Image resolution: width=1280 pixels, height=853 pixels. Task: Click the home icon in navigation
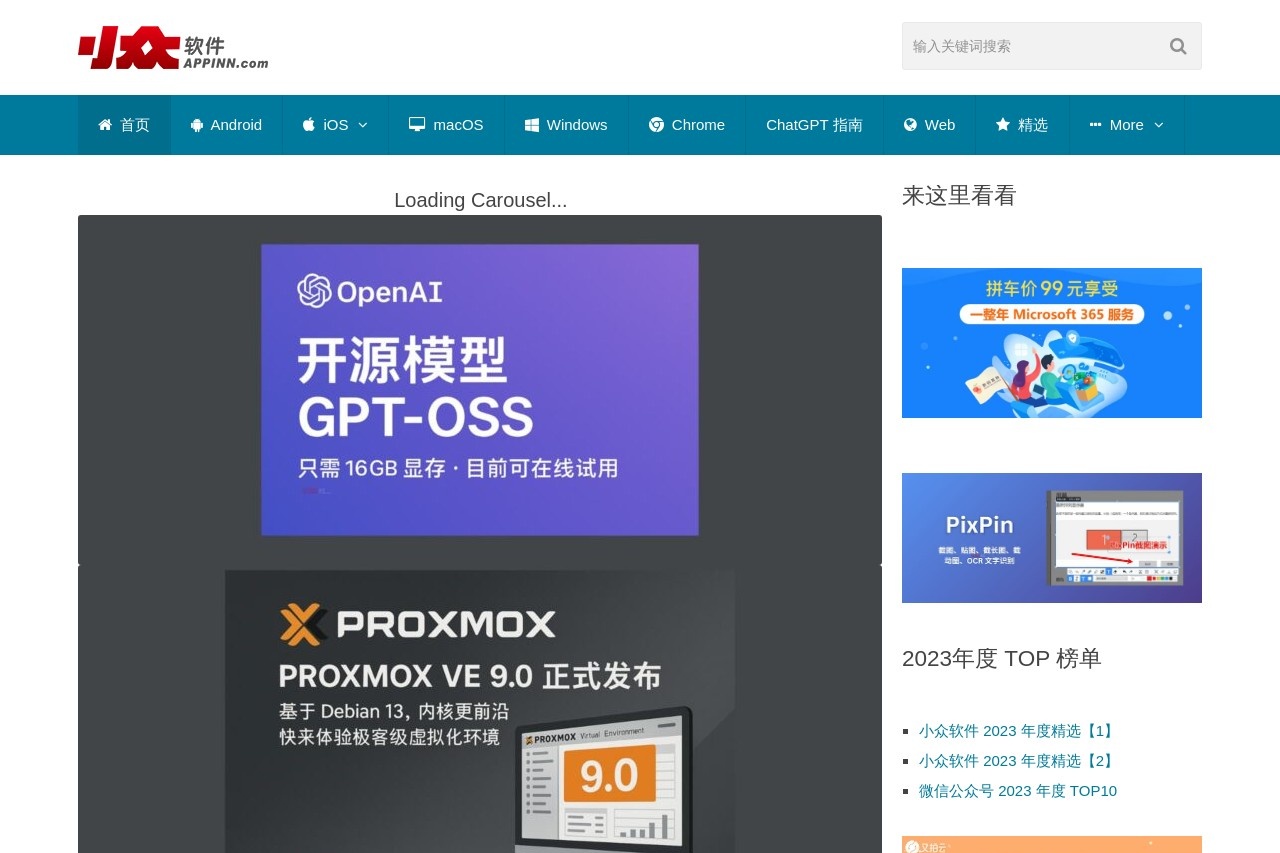[x=105, y=125]
